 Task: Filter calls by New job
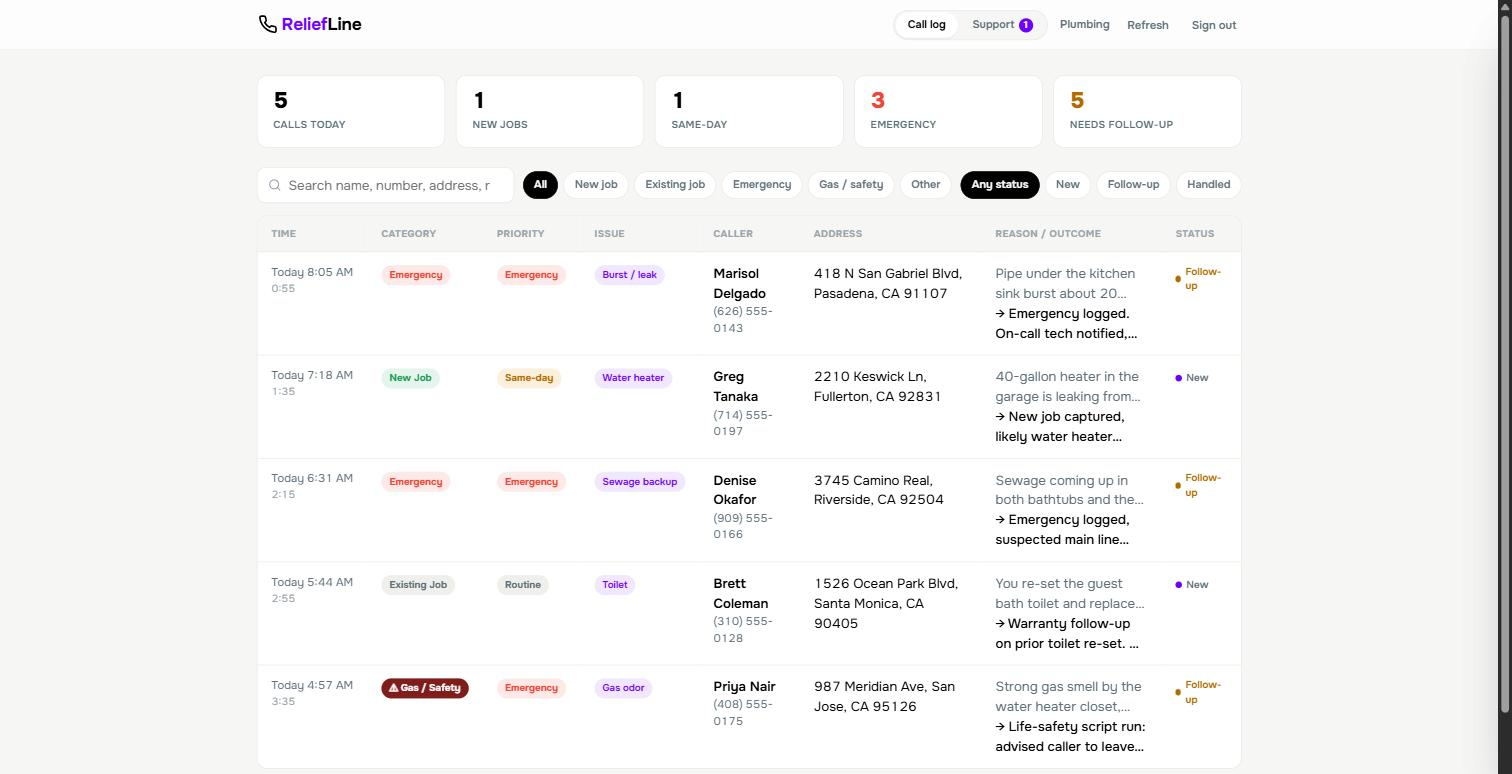(596, 185)
